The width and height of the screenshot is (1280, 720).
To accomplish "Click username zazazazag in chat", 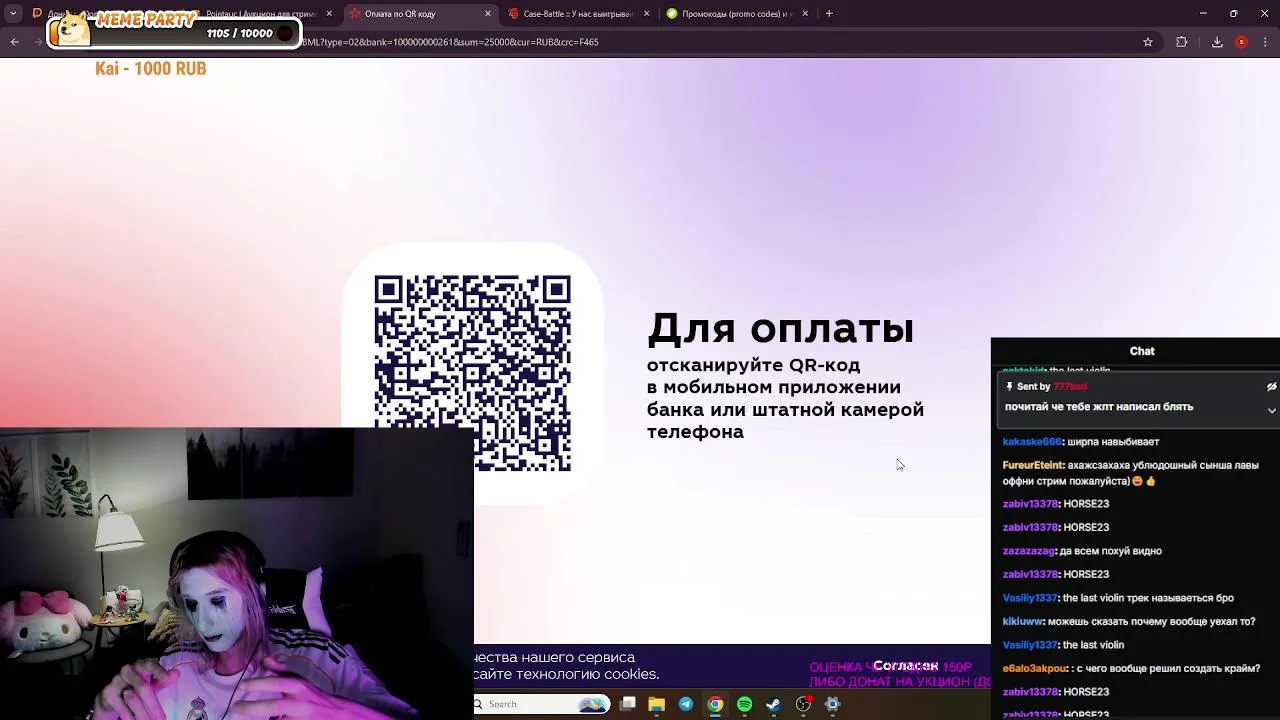I will (x=1029, y=551).
